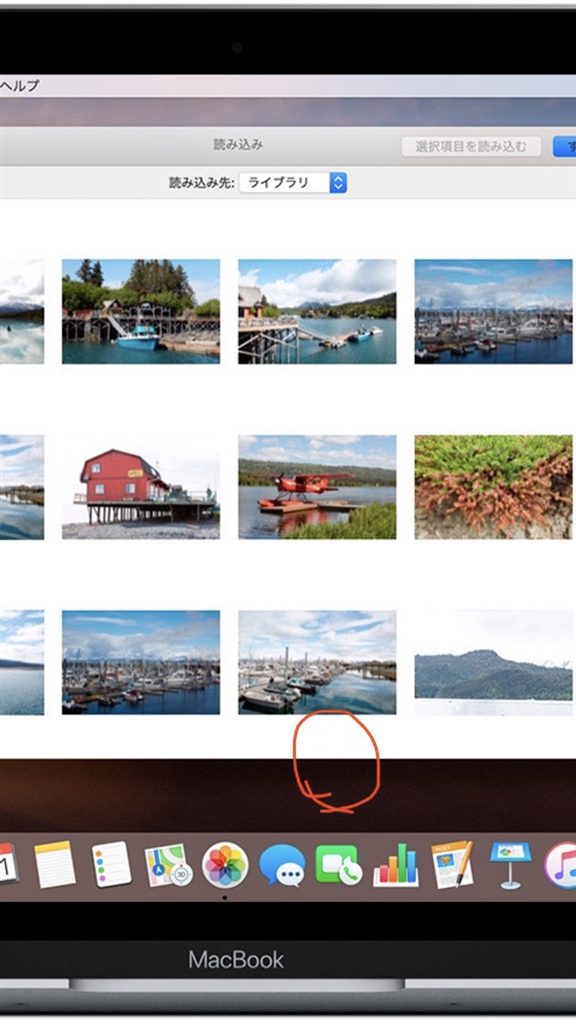Click the Photos app icon in Dock

225,865
